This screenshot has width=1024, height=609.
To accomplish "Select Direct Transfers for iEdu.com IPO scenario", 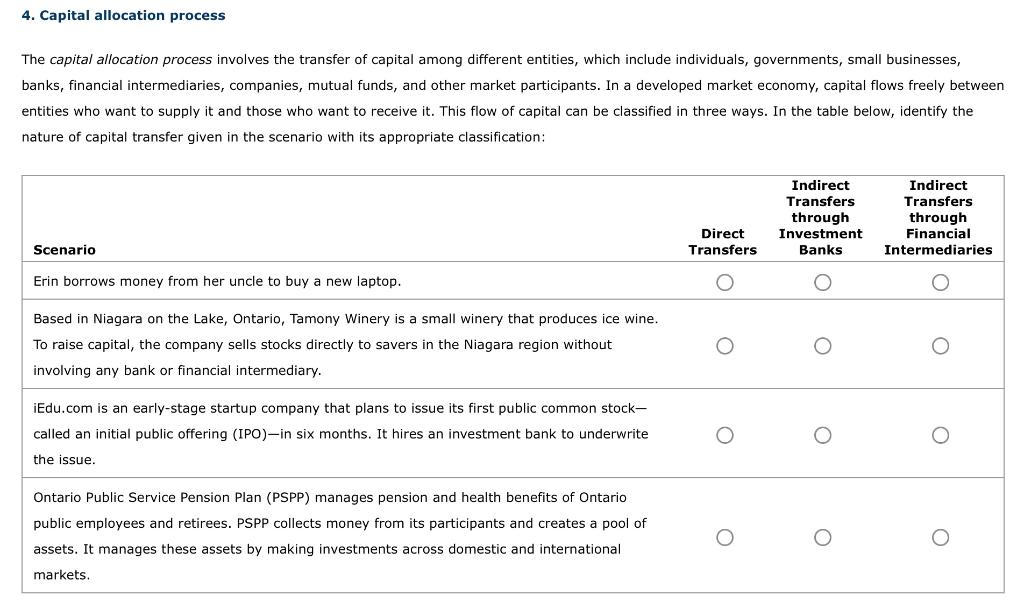I will 724,435.
